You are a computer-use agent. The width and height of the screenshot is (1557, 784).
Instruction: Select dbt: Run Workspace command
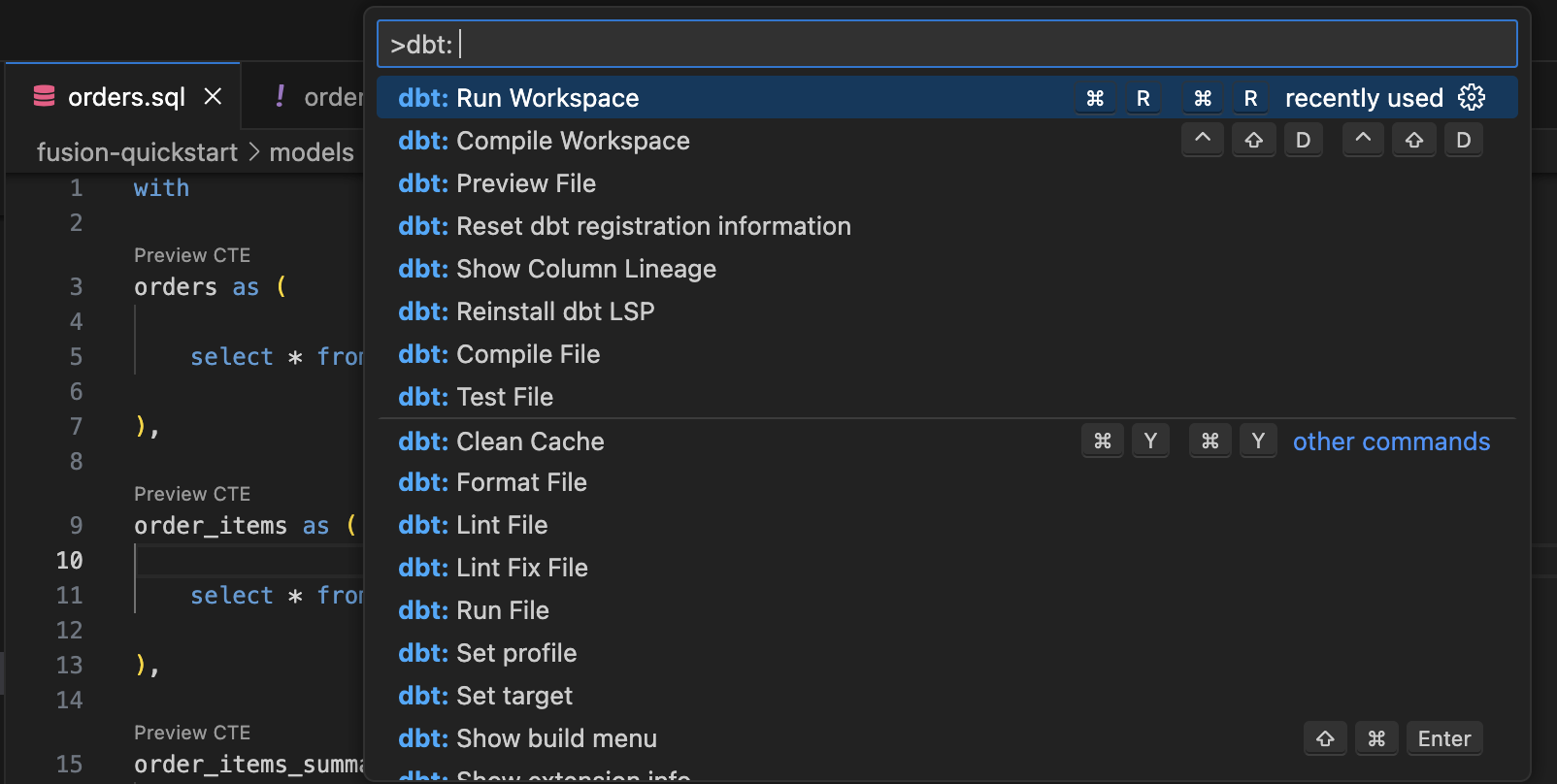coord(518,98)
